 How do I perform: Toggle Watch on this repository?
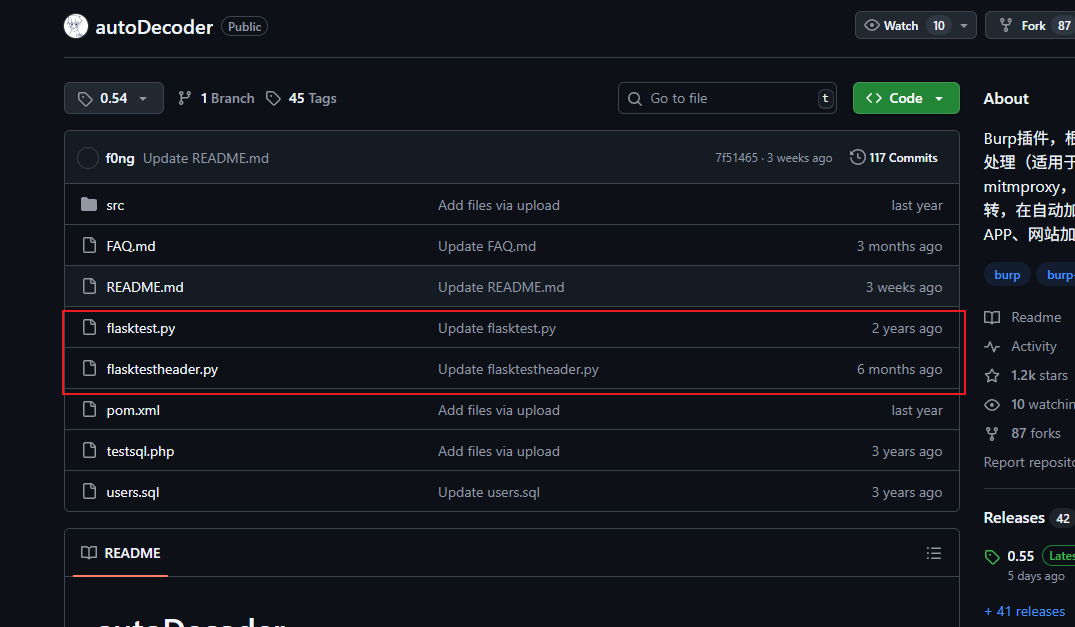[x=903, y=25]
